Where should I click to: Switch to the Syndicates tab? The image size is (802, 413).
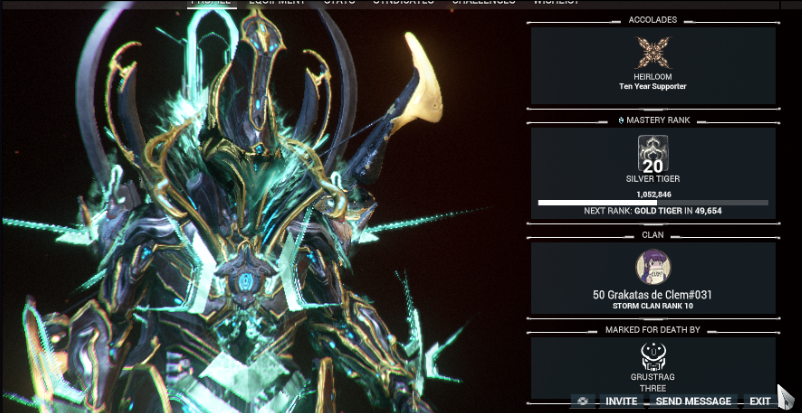pos(403,3)
